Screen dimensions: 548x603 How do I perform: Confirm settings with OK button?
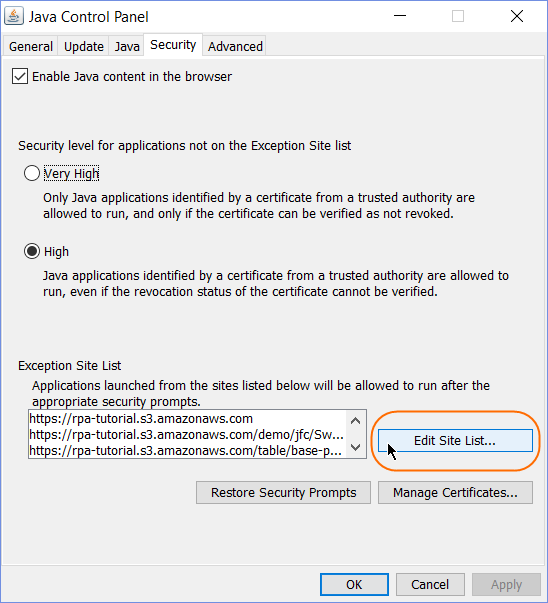354,585
